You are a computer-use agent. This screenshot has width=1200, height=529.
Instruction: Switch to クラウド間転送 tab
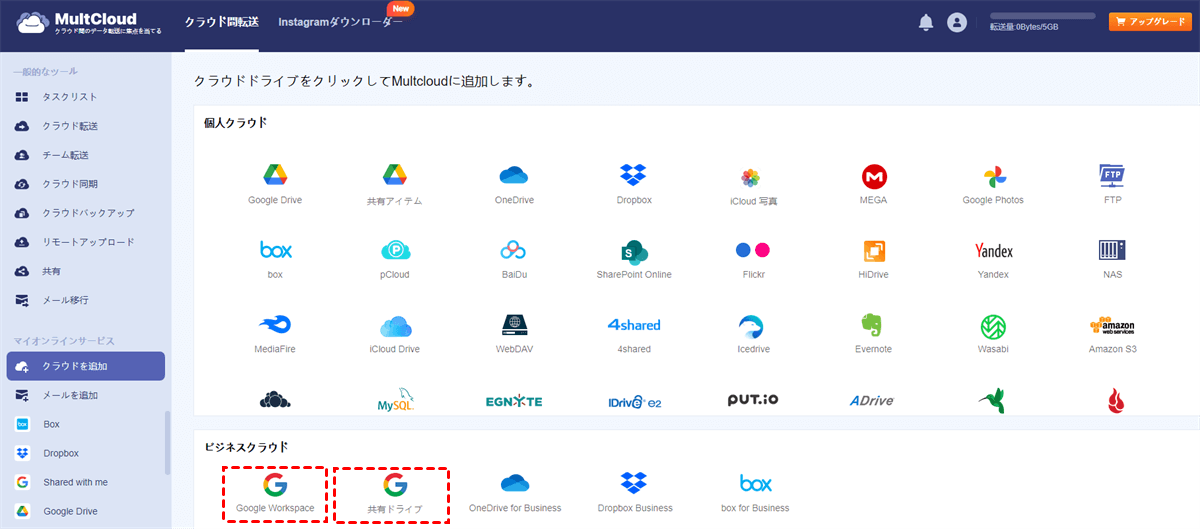221,22
